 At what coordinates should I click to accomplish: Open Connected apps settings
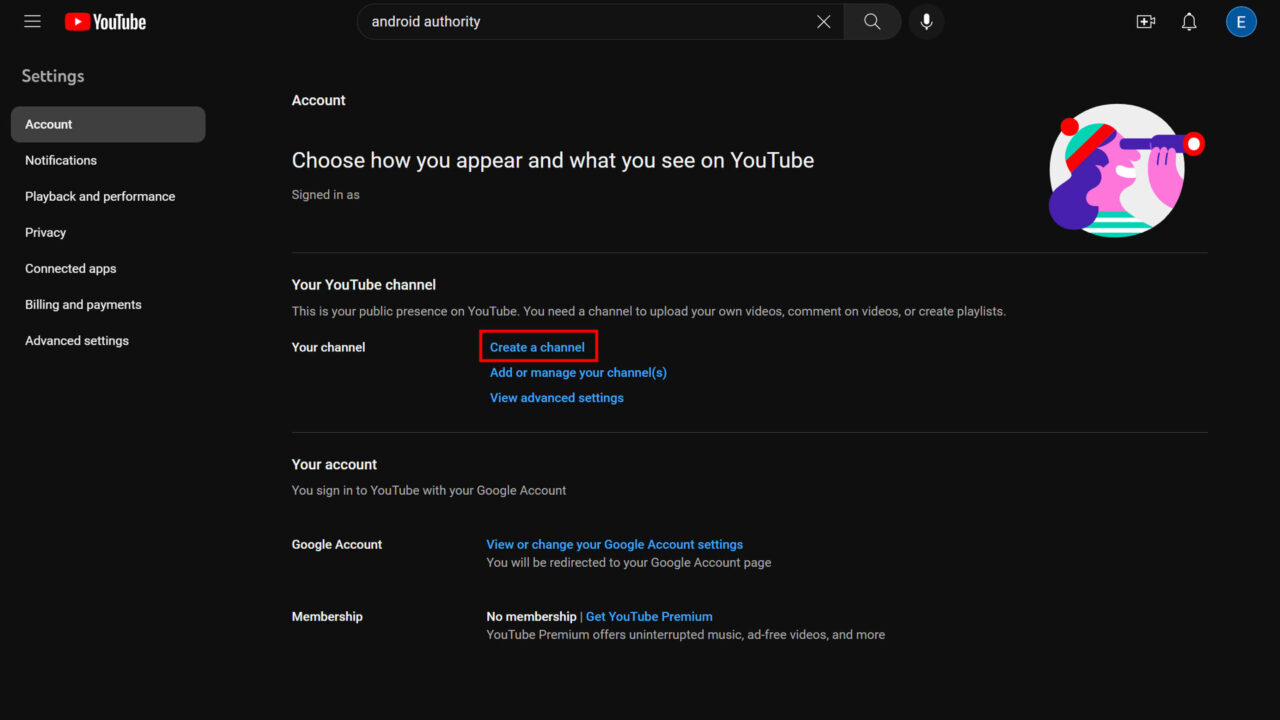click(71, 268)
